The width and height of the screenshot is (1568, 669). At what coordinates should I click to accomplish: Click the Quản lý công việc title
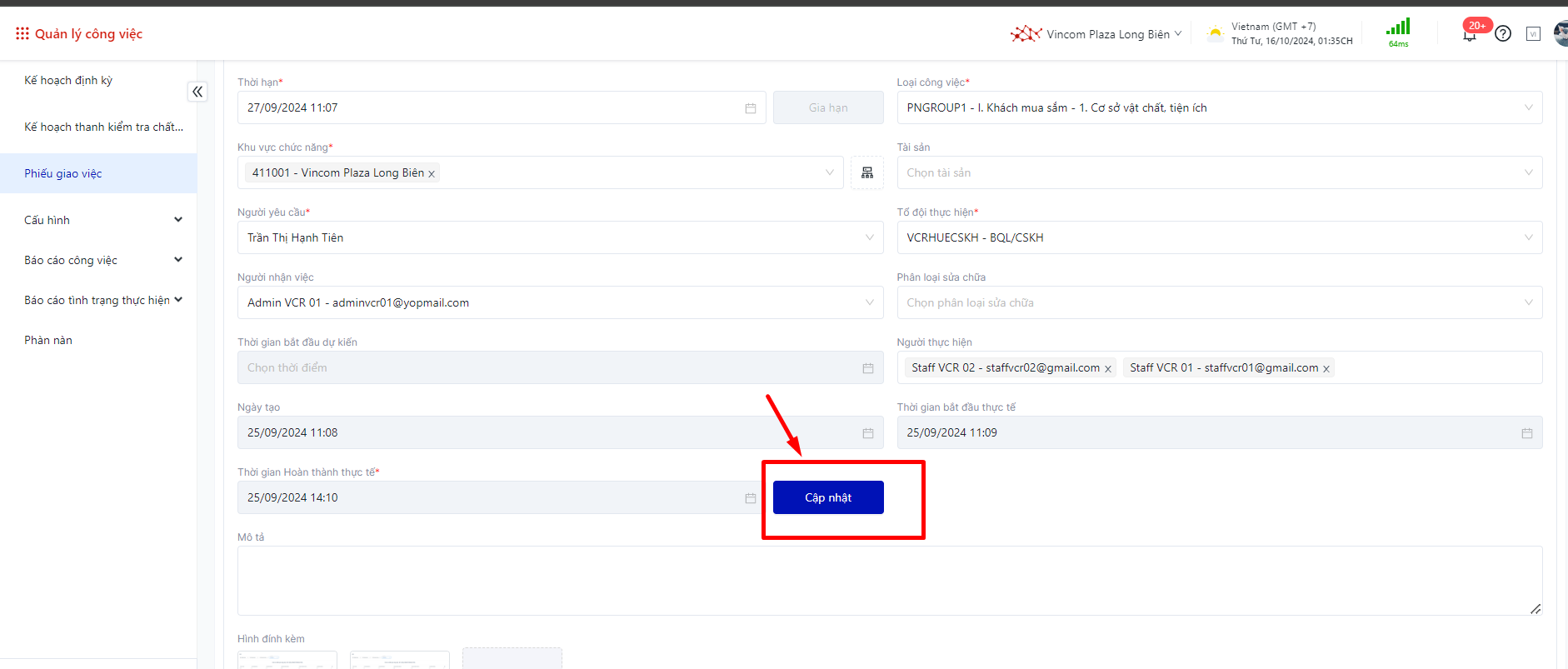point(88,33)
